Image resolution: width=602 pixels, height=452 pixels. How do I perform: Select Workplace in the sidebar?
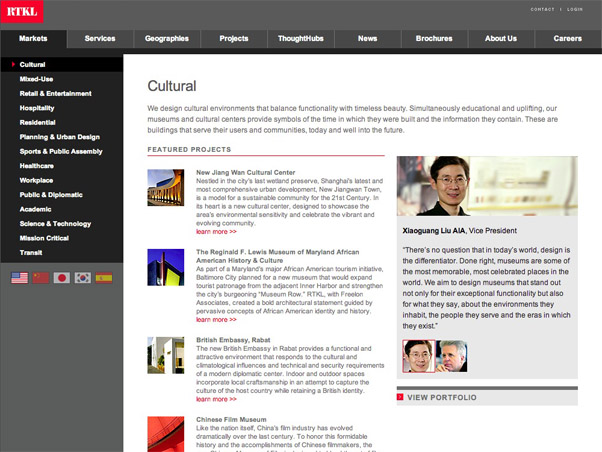[36, 180]
